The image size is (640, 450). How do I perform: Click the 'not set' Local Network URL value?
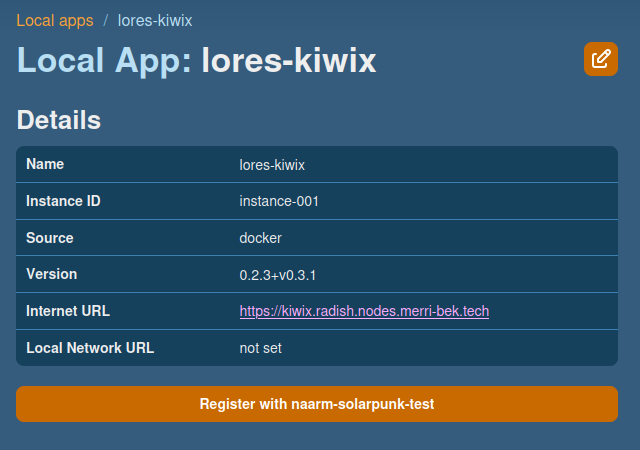(260, 348)
